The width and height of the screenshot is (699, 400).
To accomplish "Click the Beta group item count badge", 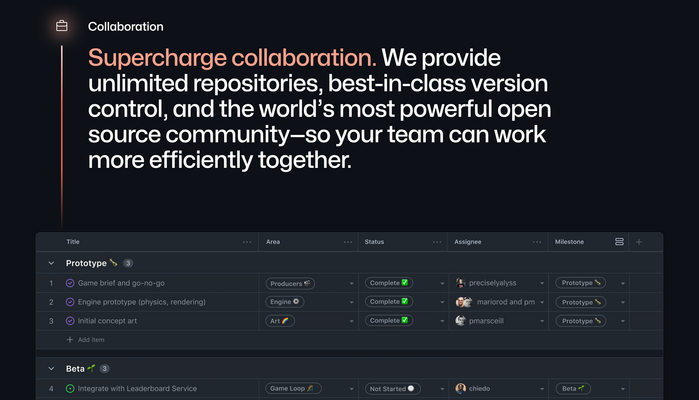I will (x=104, y=369).
